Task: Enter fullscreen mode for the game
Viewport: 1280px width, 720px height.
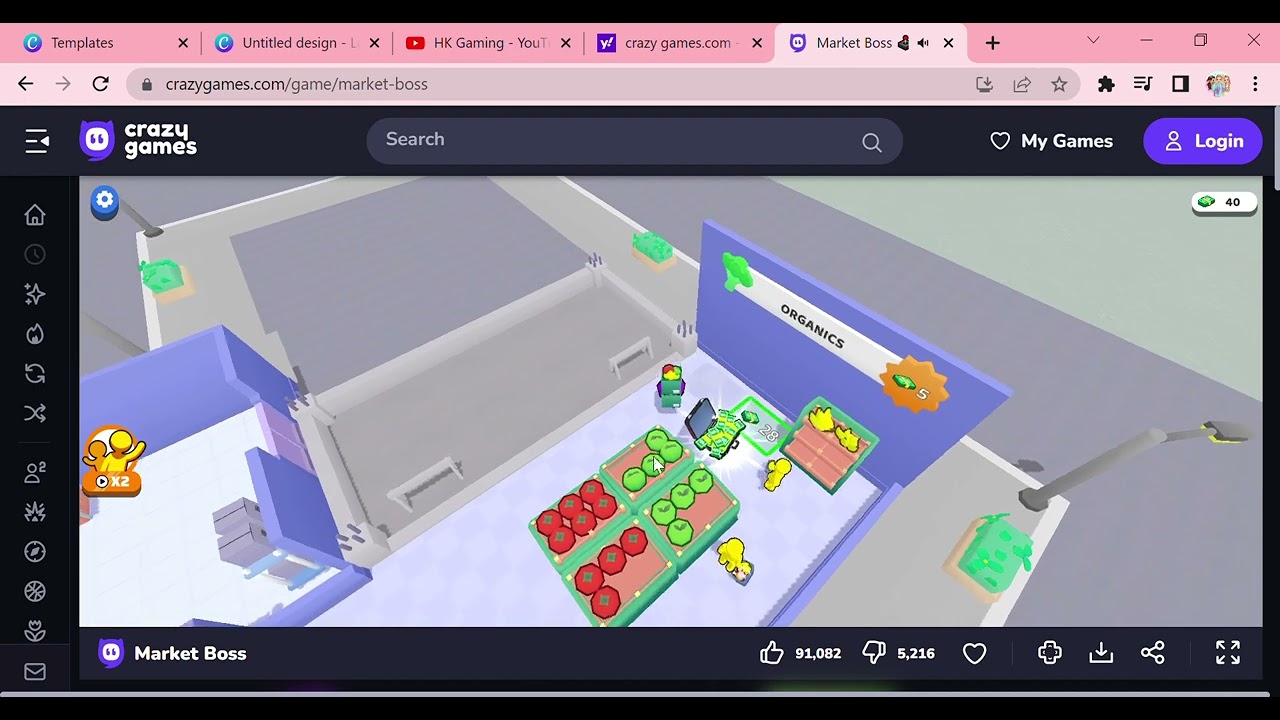Action: tap(1227, 652)
